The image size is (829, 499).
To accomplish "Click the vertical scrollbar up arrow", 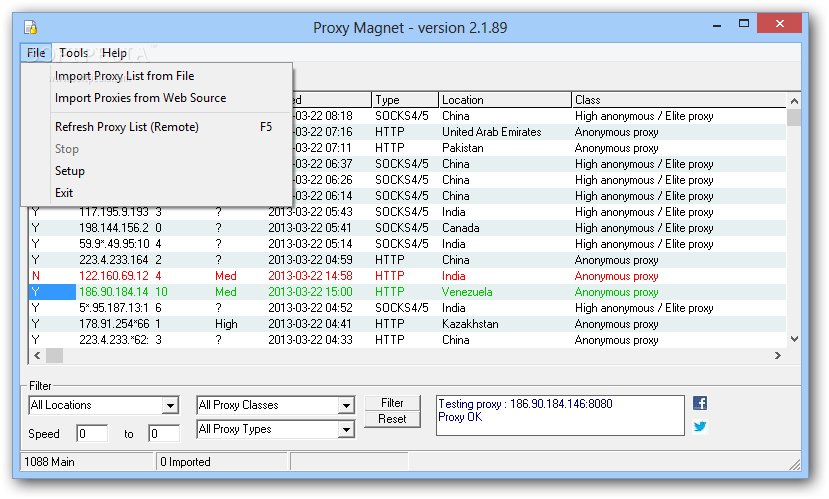I will (794, 101).
